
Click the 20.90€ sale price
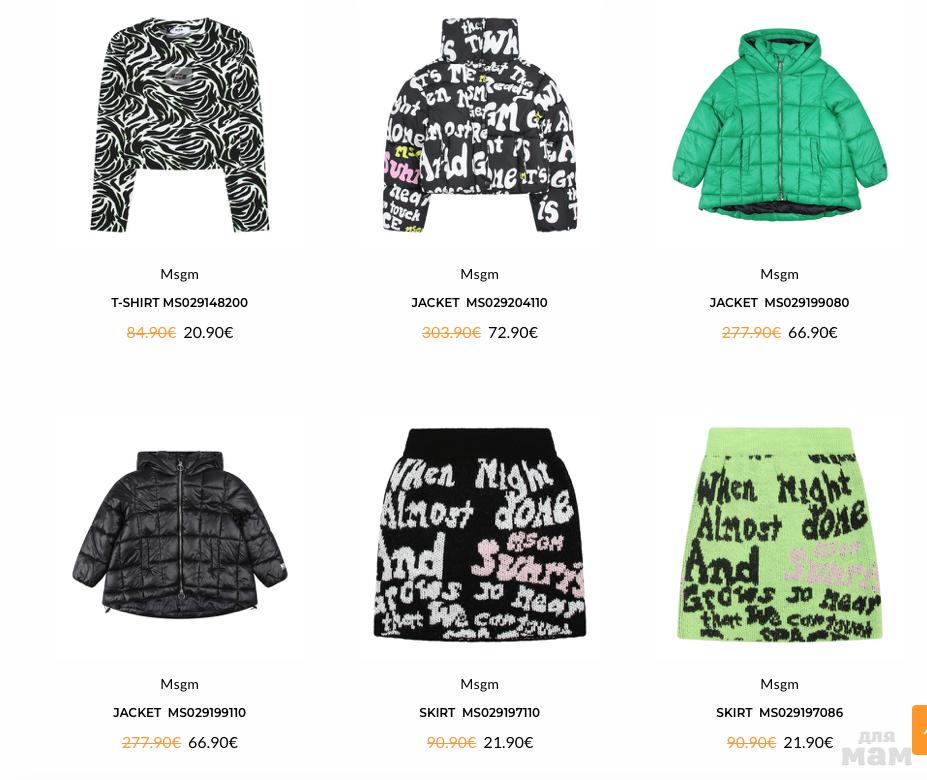tap(209, 332)
